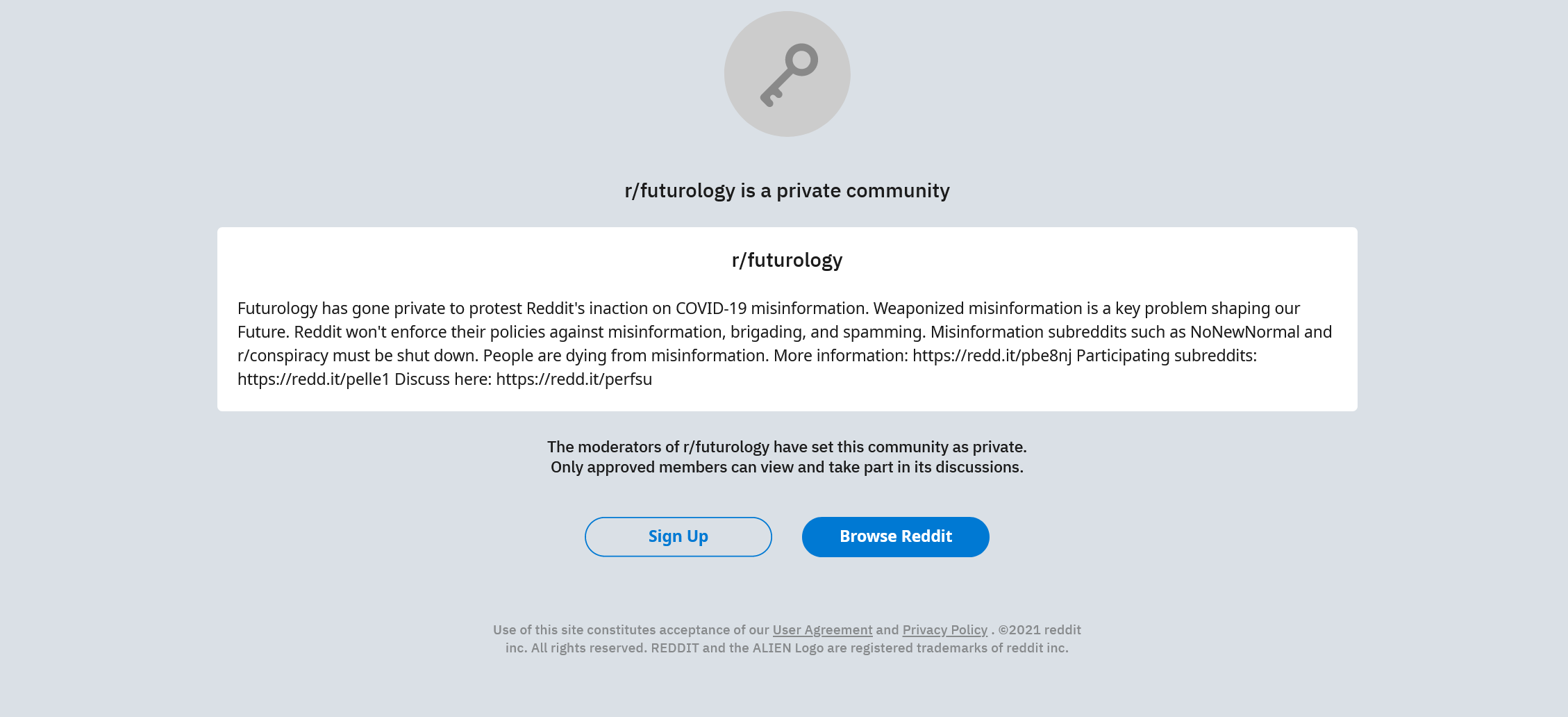This screenshot has width=1568, height=717.
Task: Click the "Participating subreddits:" label
Action: coord(1167,355)
